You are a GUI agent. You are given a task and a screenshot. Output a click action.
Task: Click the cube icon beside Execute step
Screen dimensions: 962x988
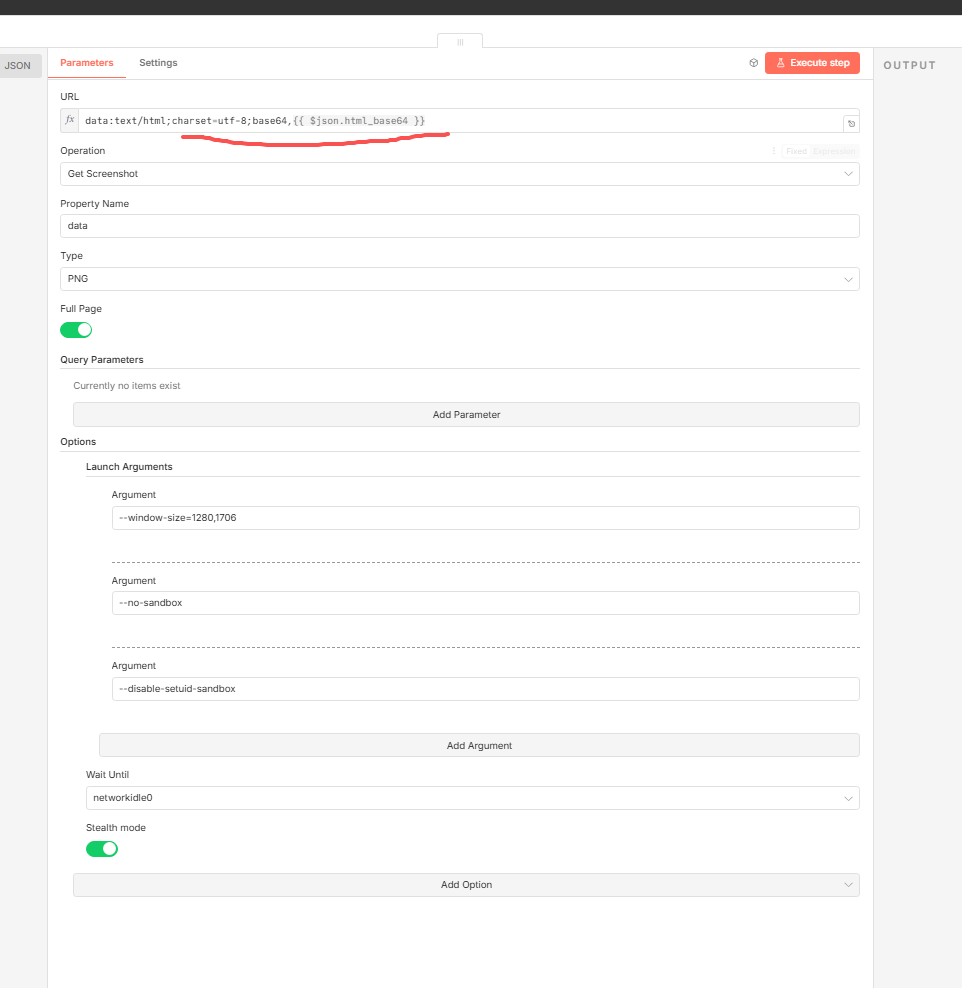[x=753, y=63]
